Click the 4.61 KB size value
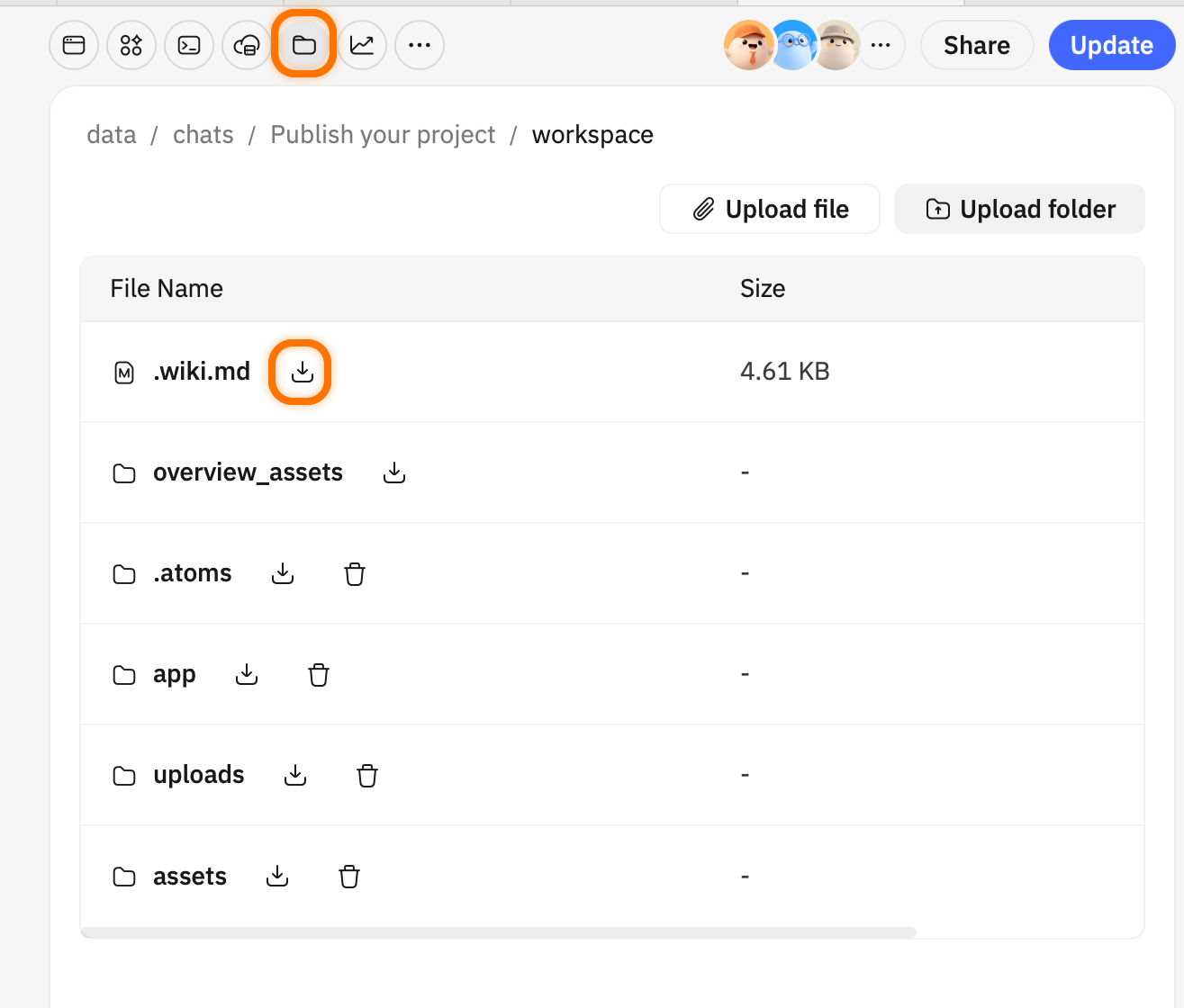The width and height of the screenshot is (1184, 1008). click(785, 372)
